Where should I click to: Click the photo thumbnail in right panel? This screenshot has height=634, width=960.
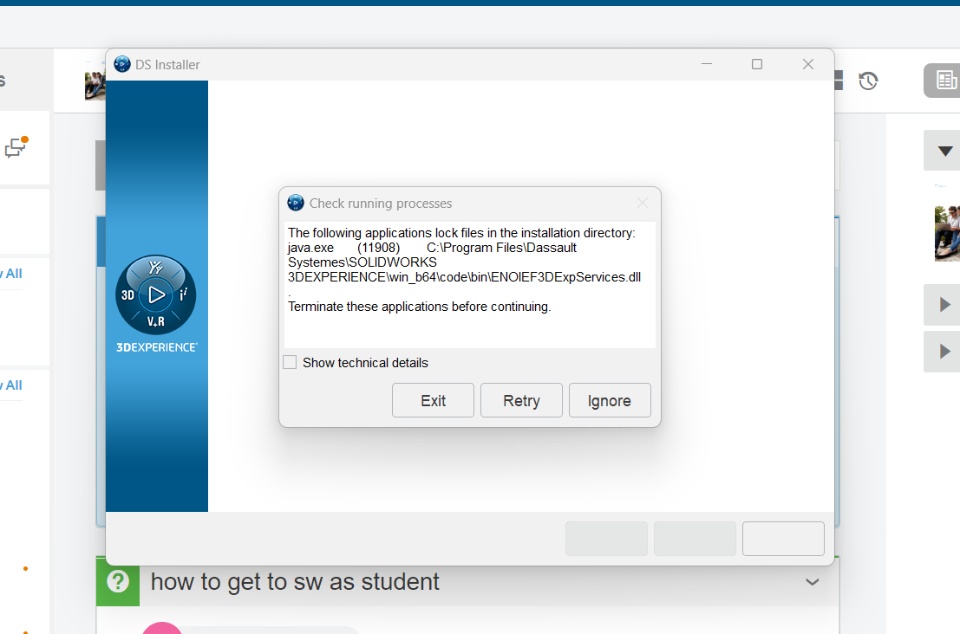(x=947, y=233)
